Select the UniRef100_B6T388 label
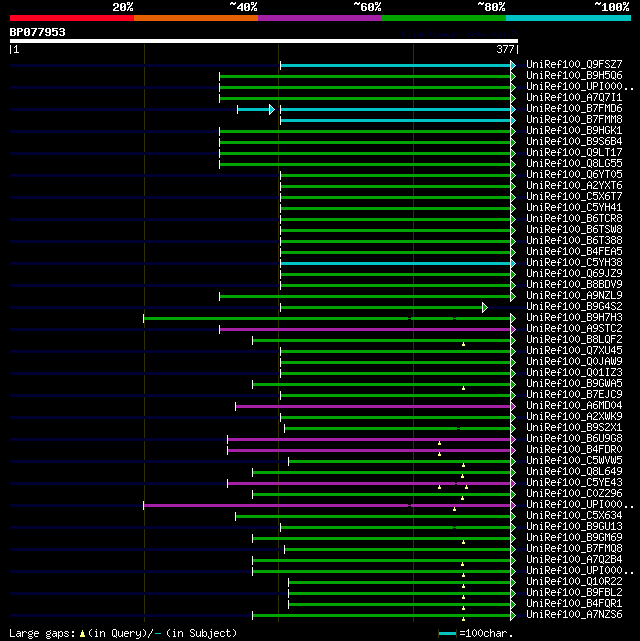Screen dimensions: 640x641 (x=574, y=241)
